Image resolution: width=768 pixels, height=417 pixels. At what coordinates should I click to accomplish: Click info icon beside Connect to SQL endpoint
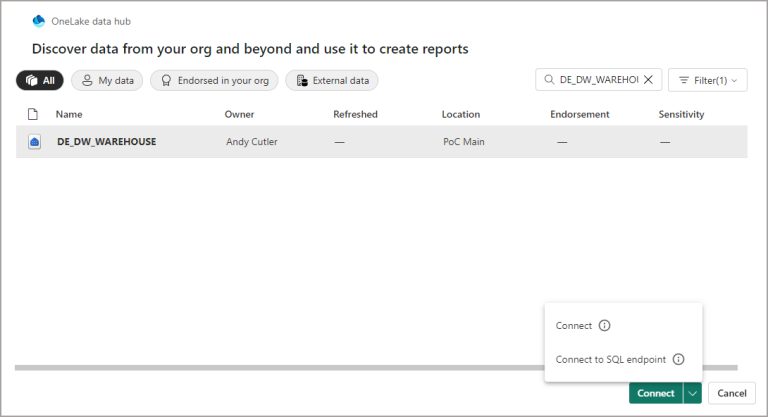[x=678, y=360]
